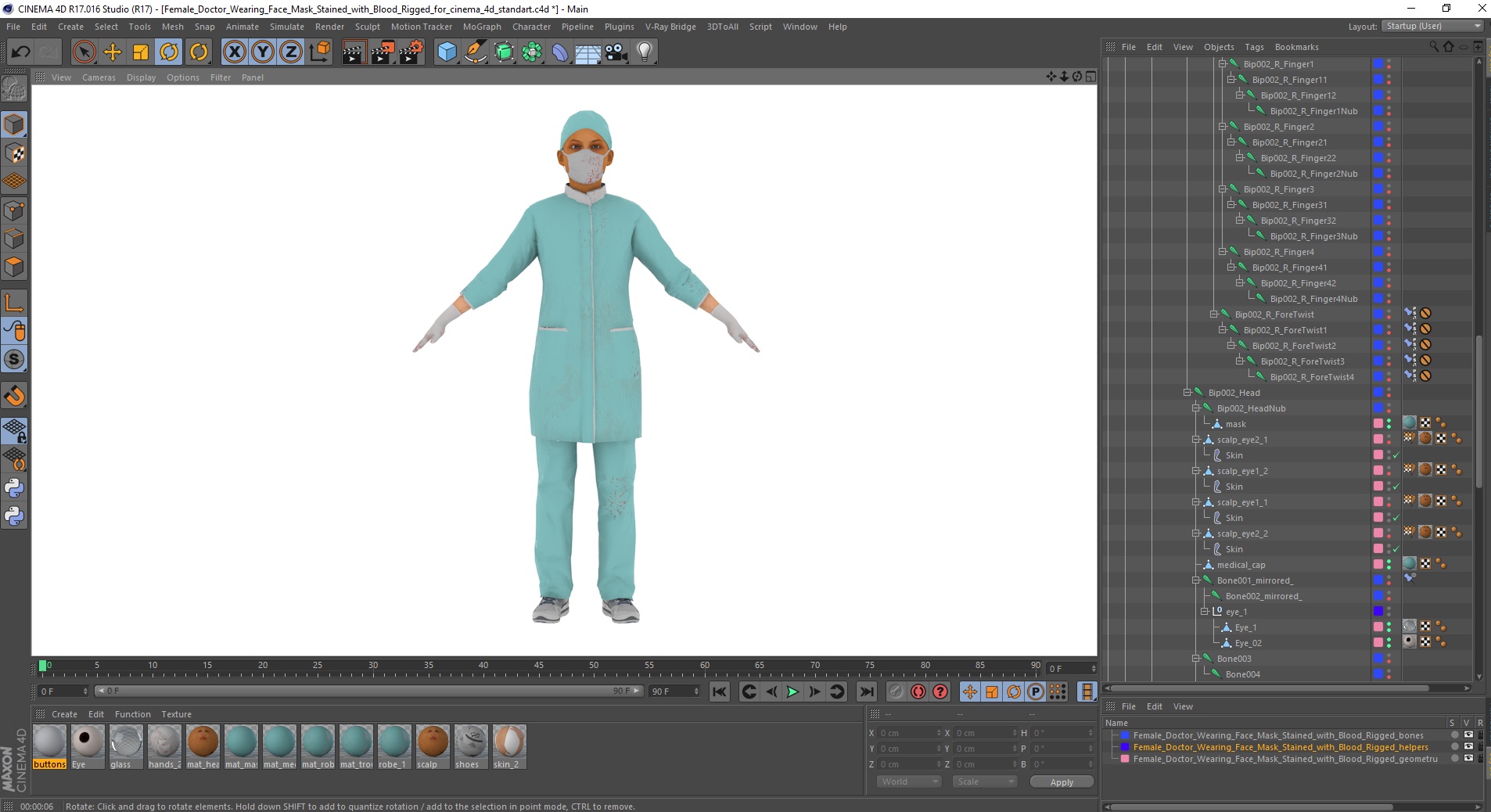This screenshot has width=1491, height=812.
Task: Add a floor environment object
Action: pos(588,52)
